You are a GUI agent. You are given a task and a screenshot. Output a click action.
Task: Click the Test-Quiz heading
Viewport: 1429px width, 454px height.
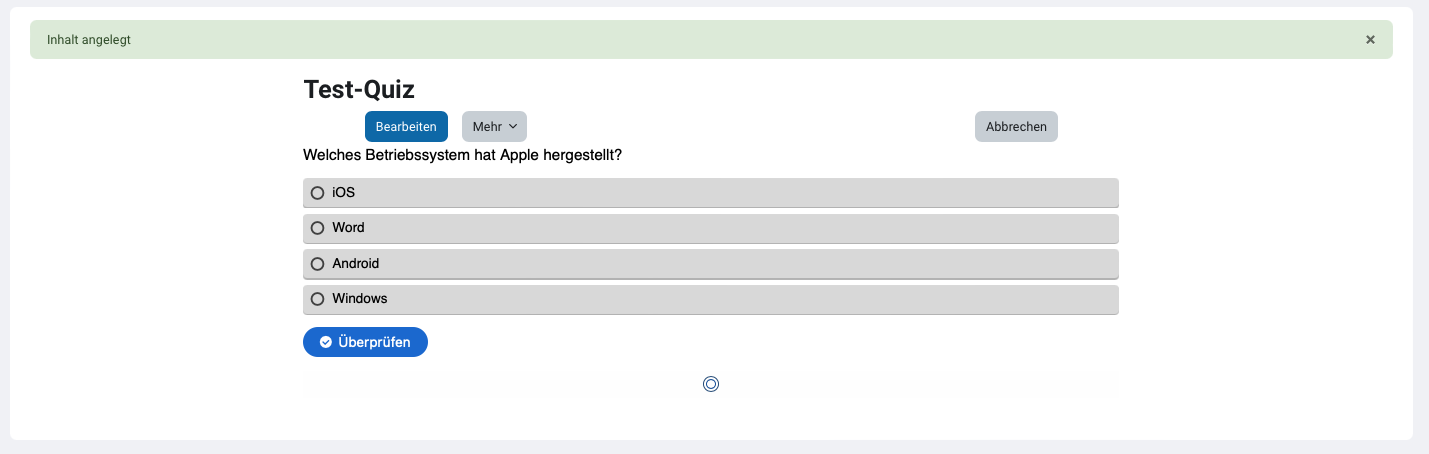[359, 89]
